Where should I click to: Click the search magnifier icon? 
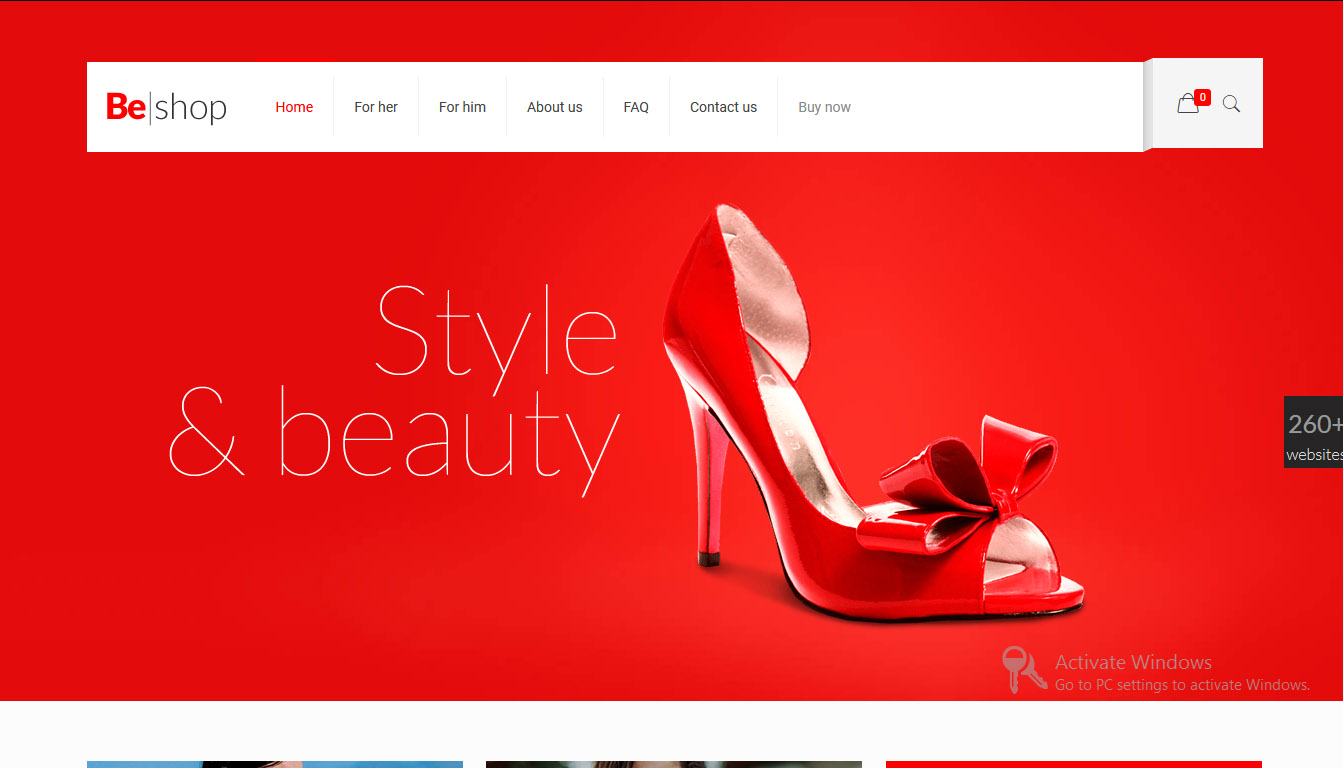tap(1231, 104)
